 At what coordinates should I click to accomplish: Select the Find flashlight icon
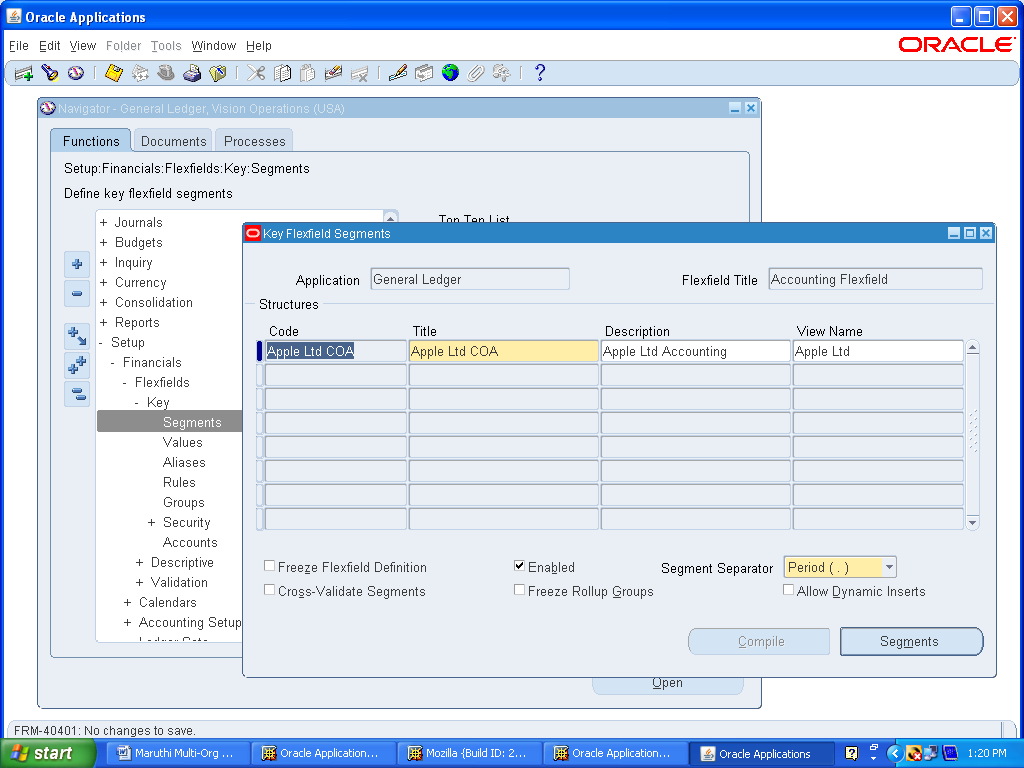49,72
